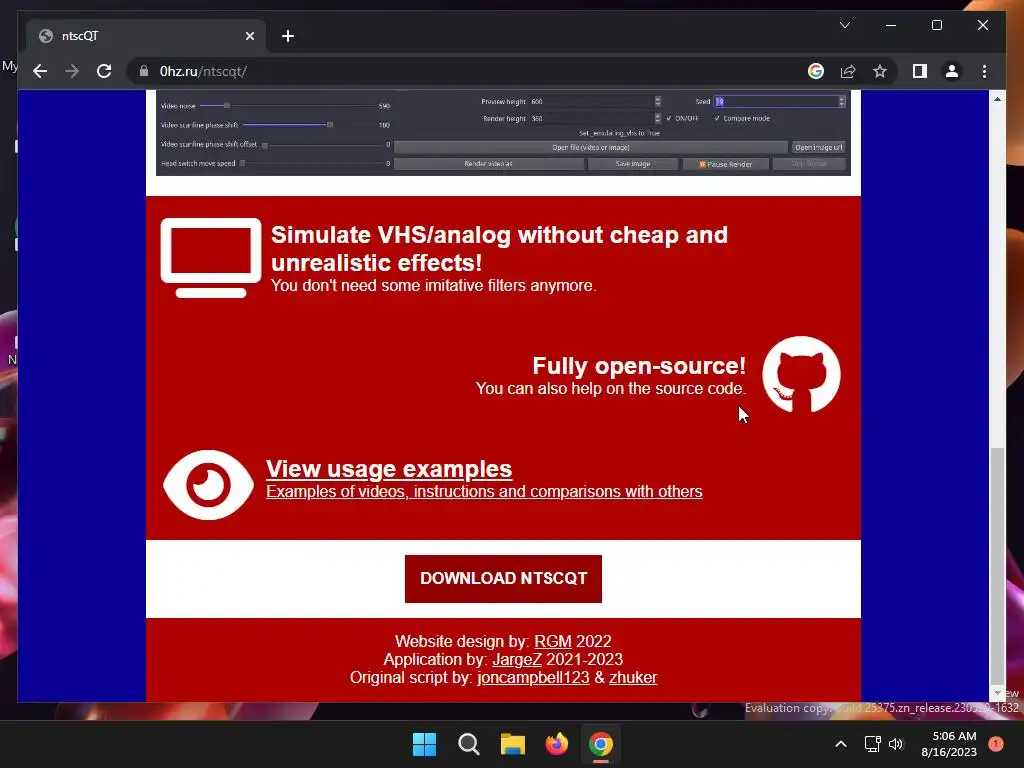Expand the tab search chevron
1024x768 pixels.
(x=844, y=25)
